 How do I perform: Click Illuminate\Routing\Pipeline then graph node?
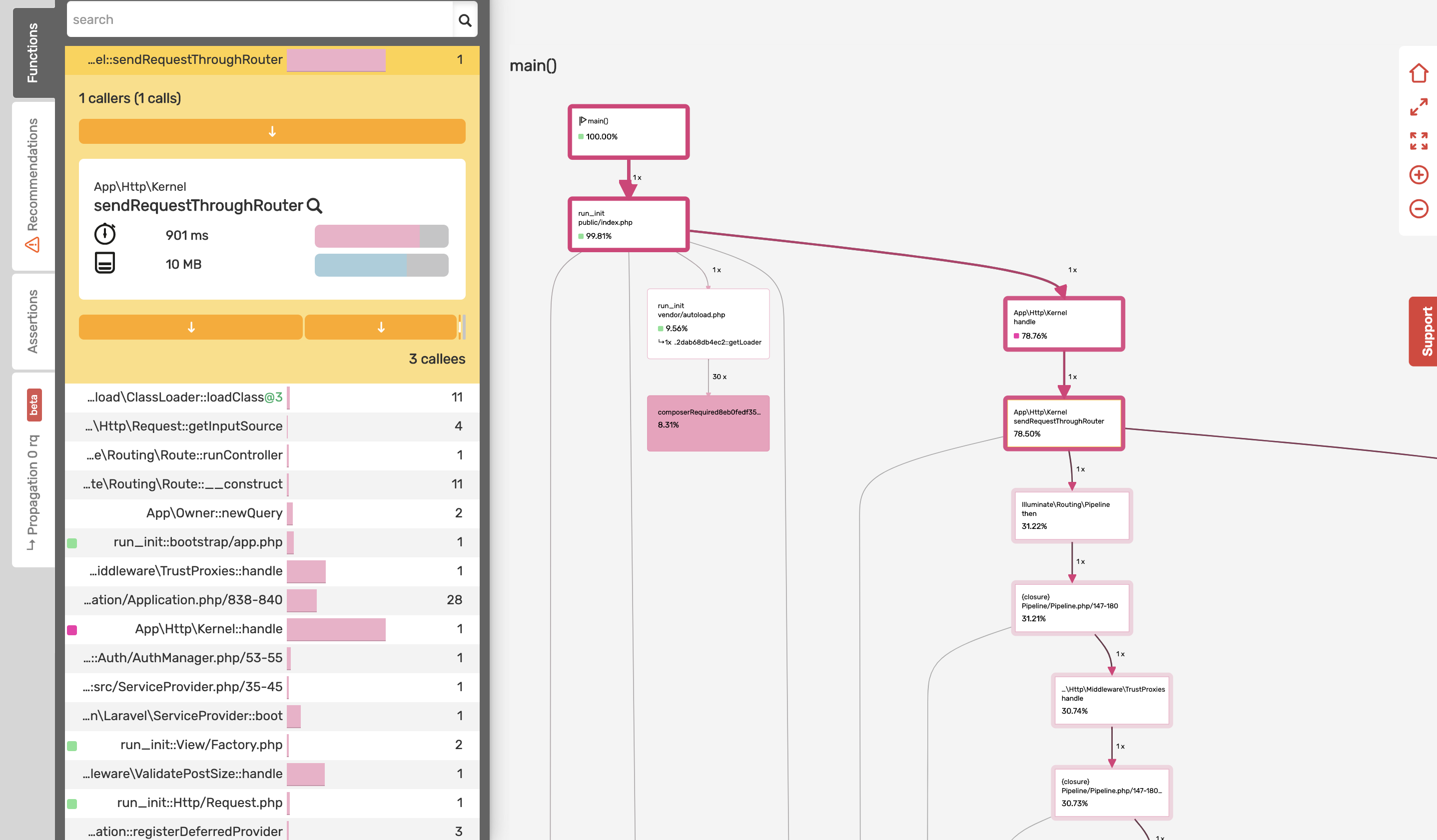1072,516
